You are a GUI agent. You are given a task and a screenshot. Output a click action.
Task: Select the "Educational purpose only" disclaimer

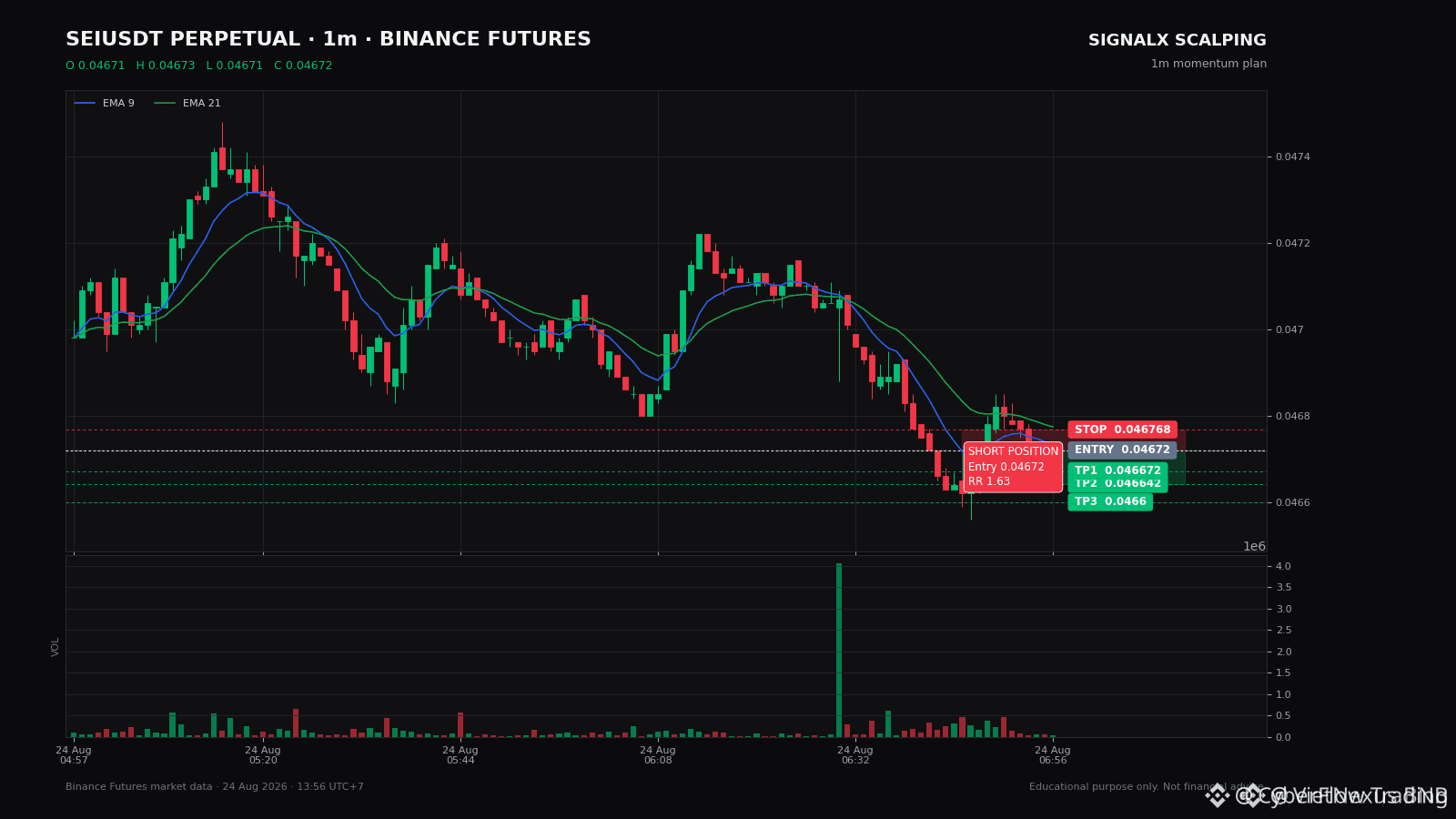pyautogui.click(x=1147, y=787)
